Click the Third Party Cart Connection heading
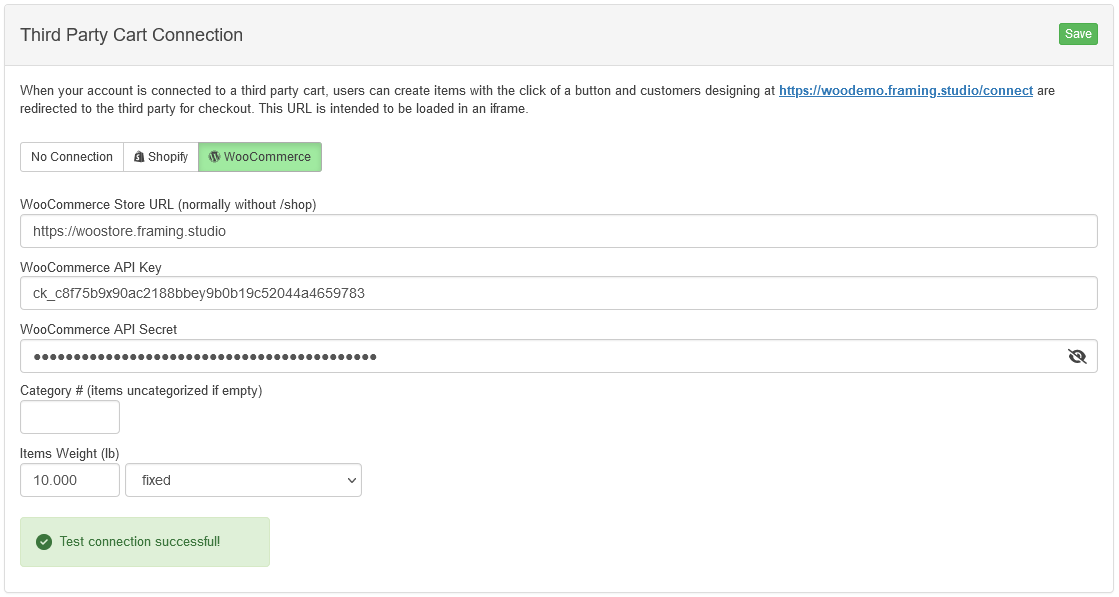 (x=131, y=35)
